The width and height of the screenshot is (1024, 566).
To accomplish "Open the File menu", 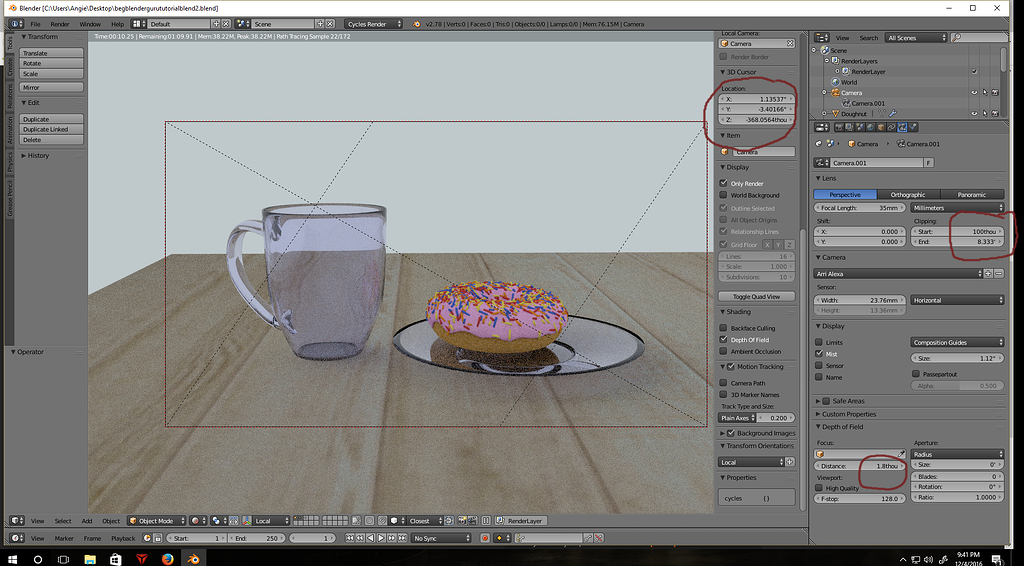I will (35, 24).
